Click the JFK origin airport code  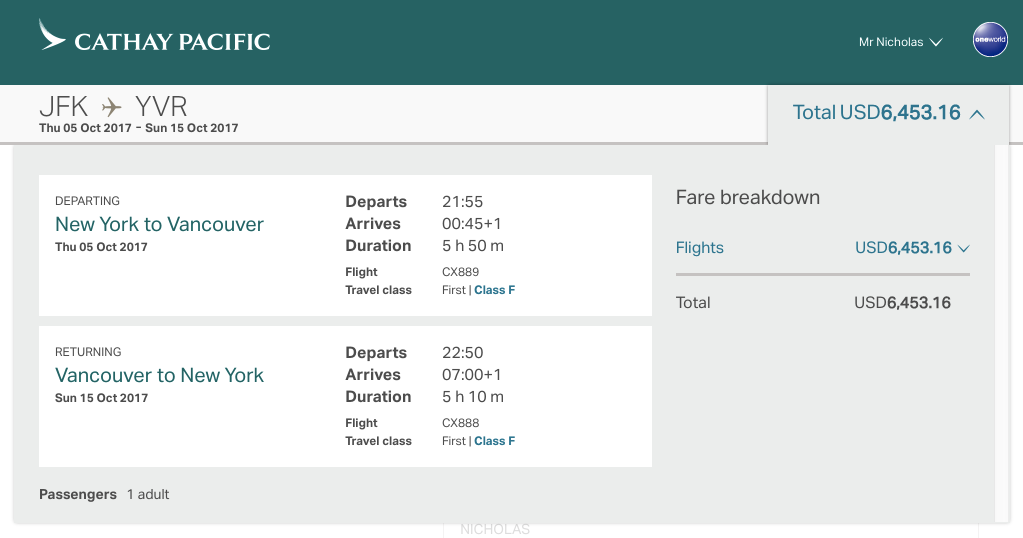63,106
